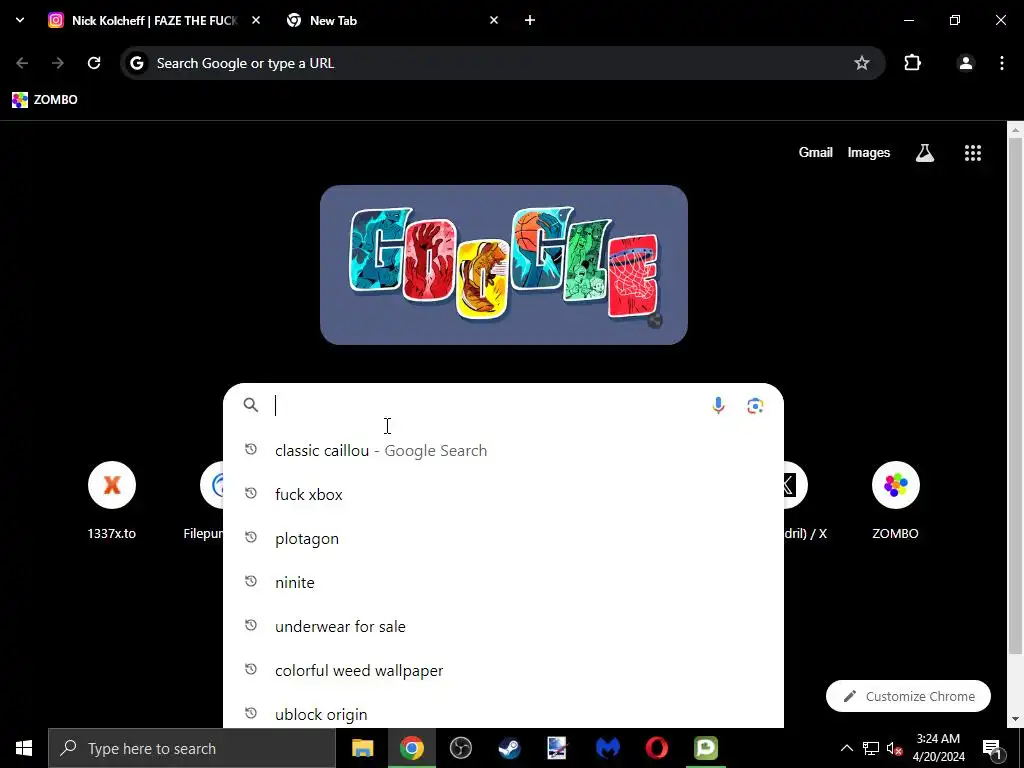The width and height of the screenshot is (1024, 768).
Task: Click Customize Chrome button
Action: [908, 696]
